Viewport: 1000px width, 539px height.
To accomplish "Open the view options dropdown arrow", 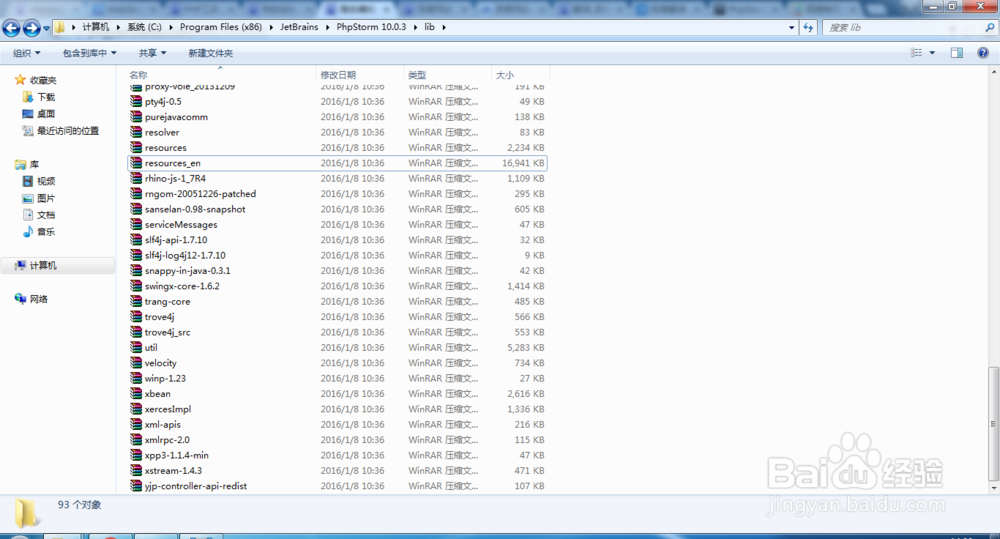I will pyautogui.click(x=932, y=53).
